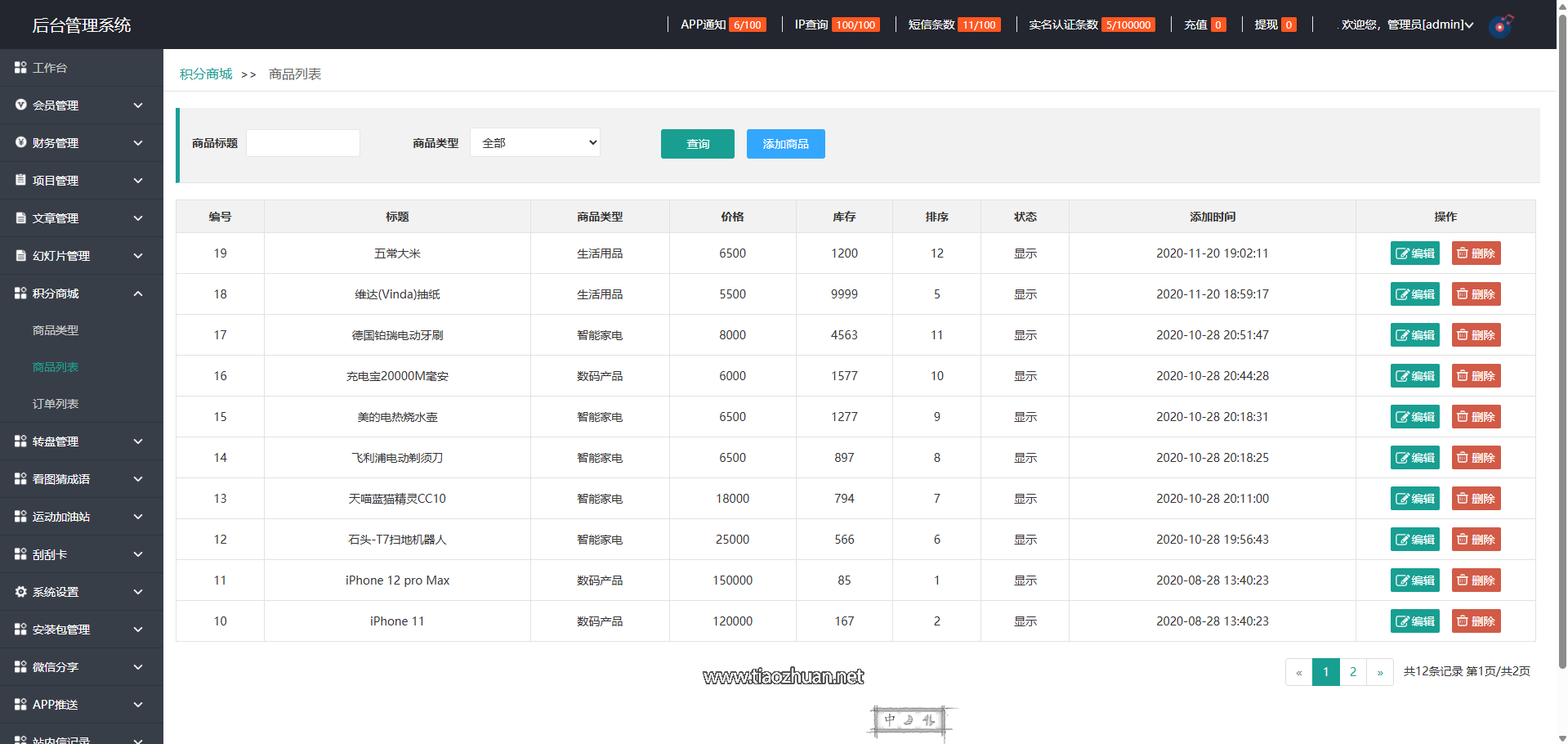
Task: Click the admin avatar in header
Action: click(x=1501, y=25)
